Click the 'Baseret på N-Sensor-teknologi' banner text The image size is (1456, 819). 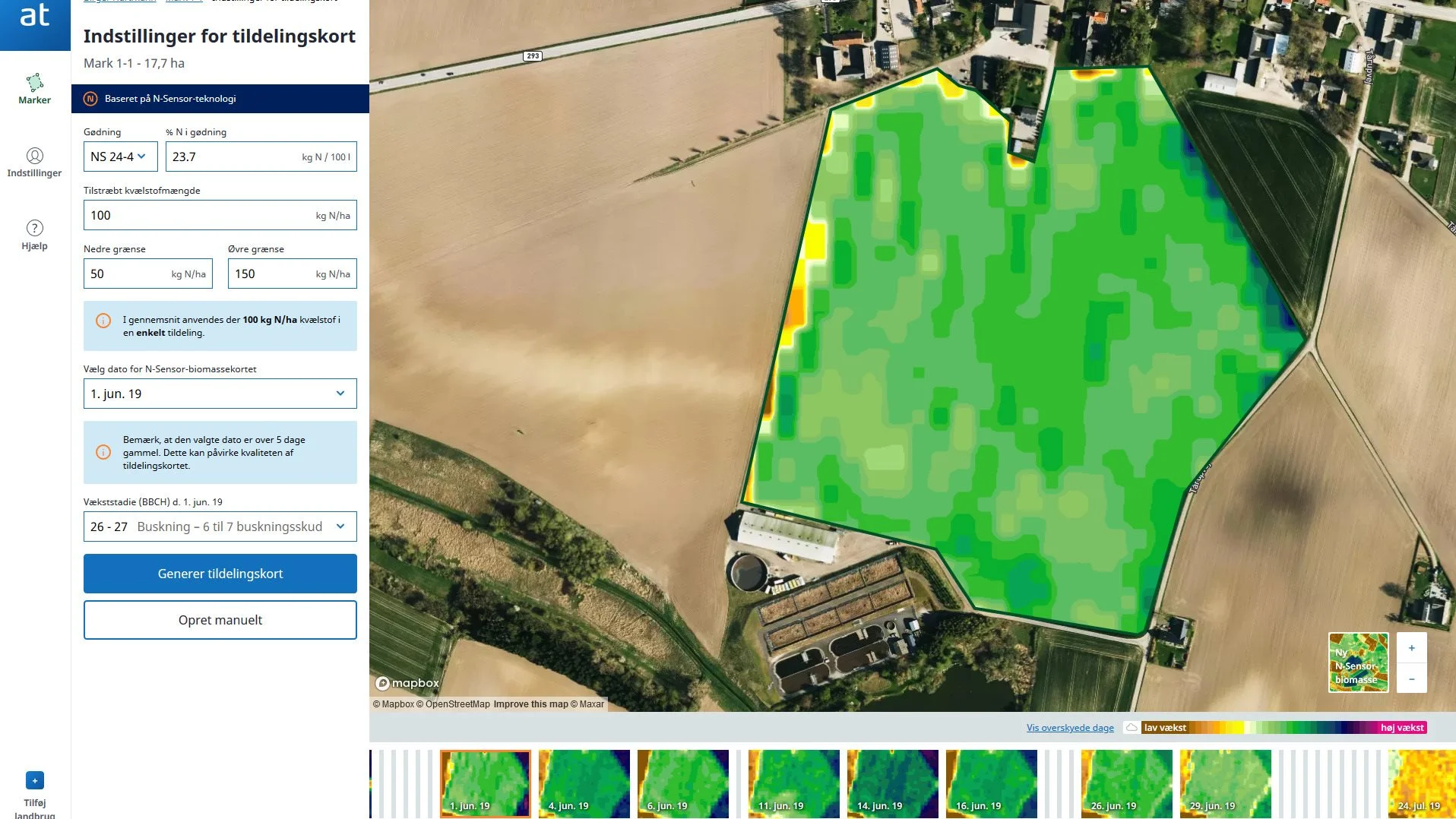click(170, 99)
